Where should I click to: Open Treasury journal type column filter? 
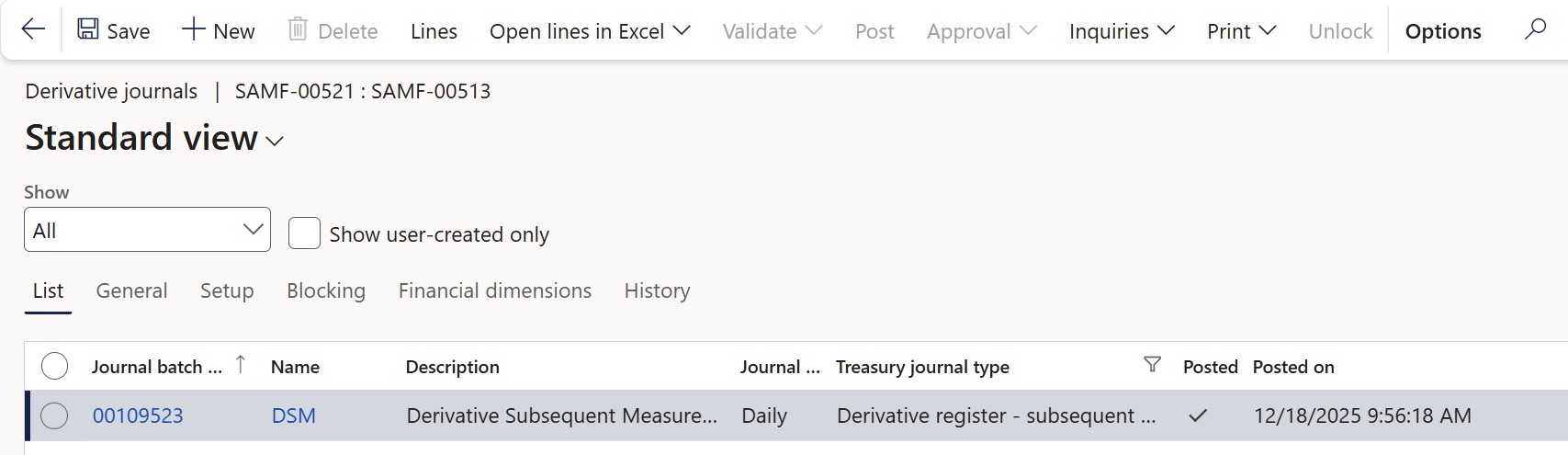(1152, 366)
